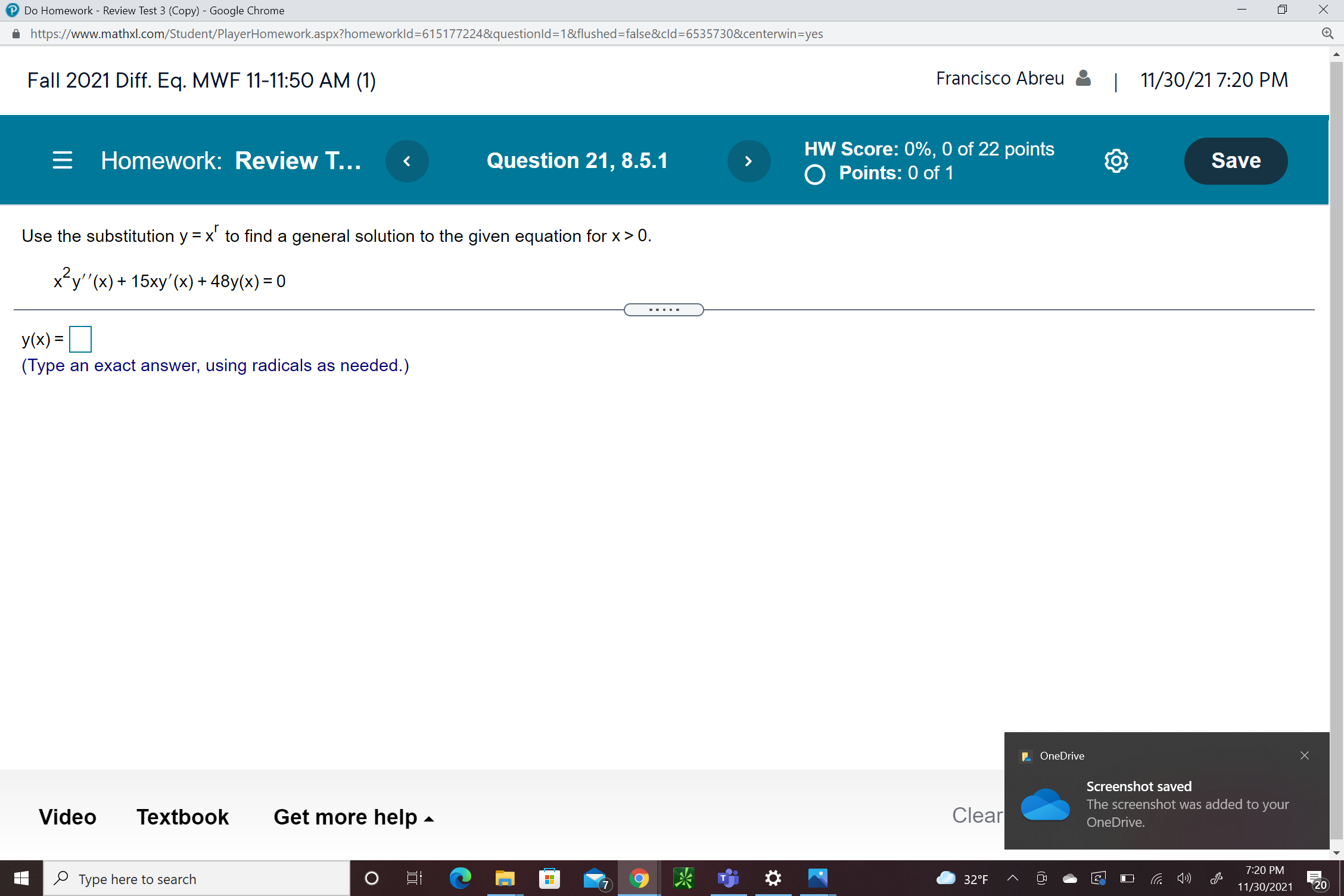The image size is (1344, 896).
Task: Open MathXL in the Chrome taskbar icon
Action: tap(639, 878)
